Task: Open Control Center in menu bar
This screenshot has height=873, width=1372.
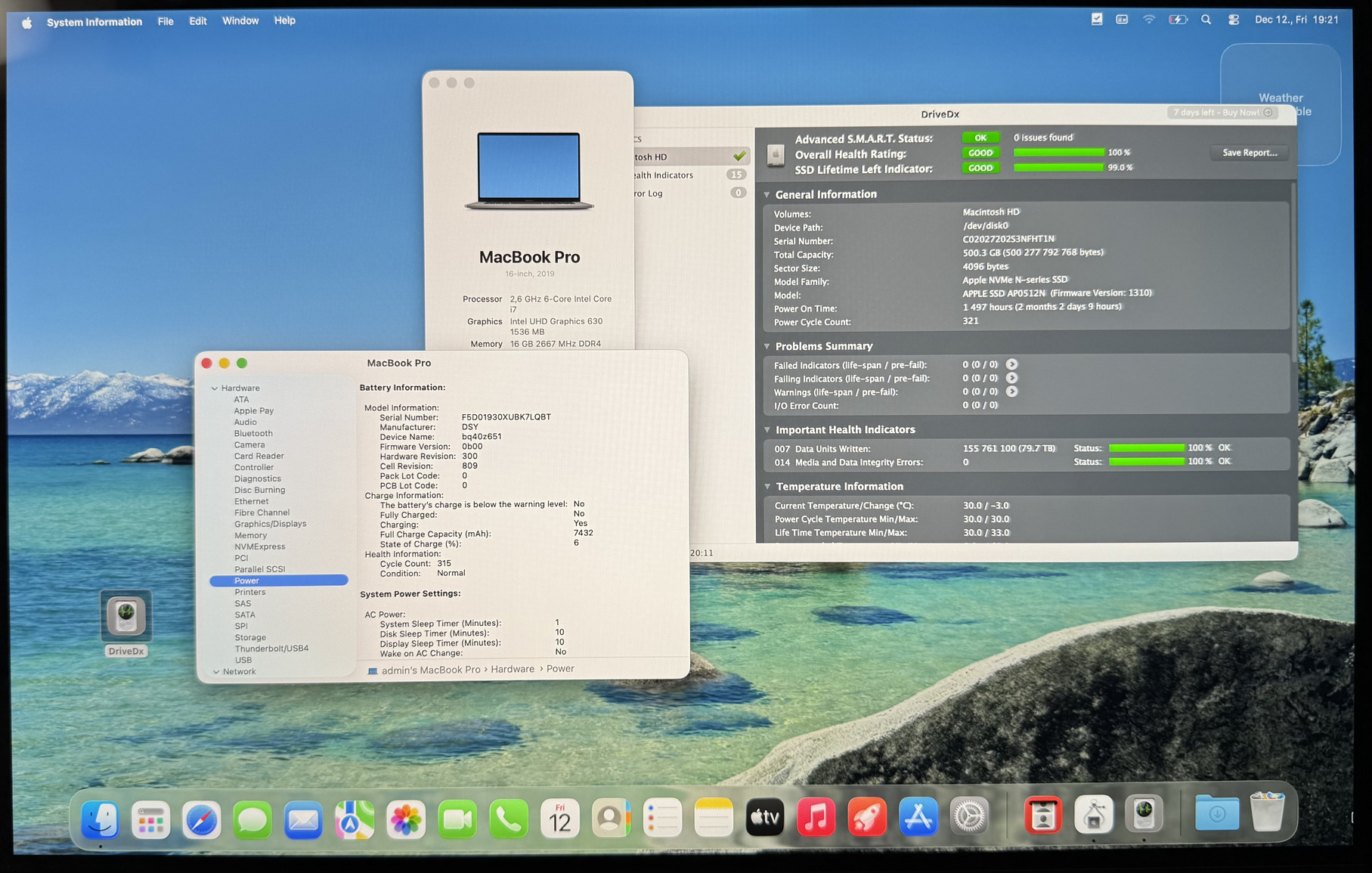Action: click(x=1233, y=20)
